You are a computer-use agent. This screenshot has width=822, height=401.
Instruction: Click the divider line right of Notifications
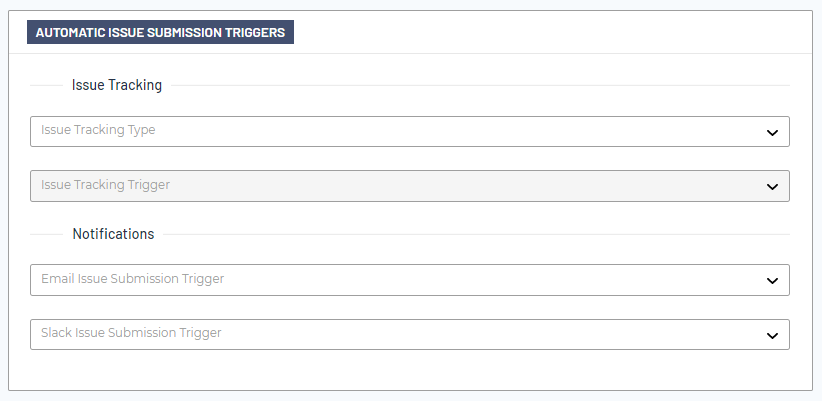[x=480, y=235]
